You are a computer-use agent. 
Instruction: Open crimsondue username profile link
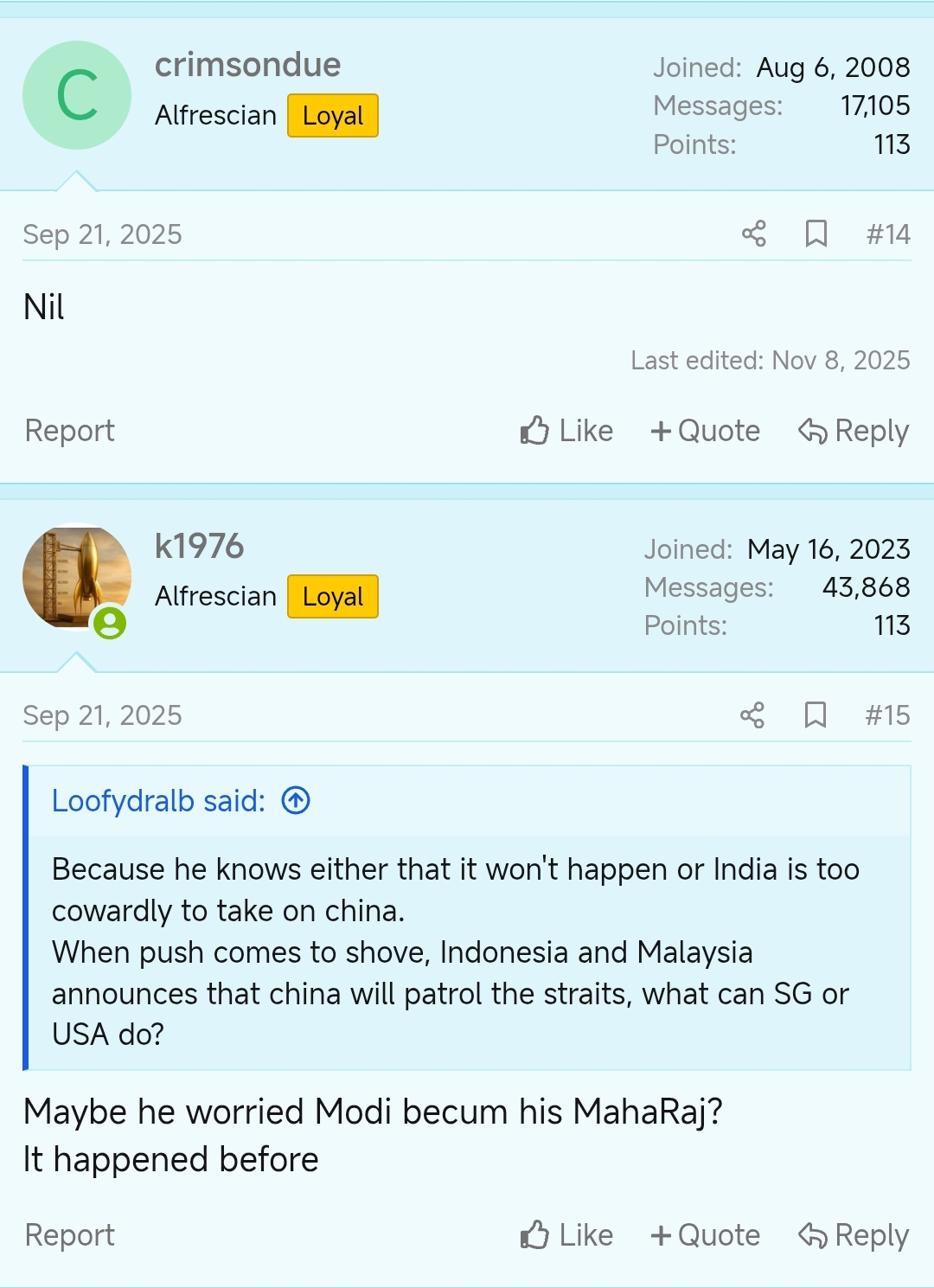point(247,65)
